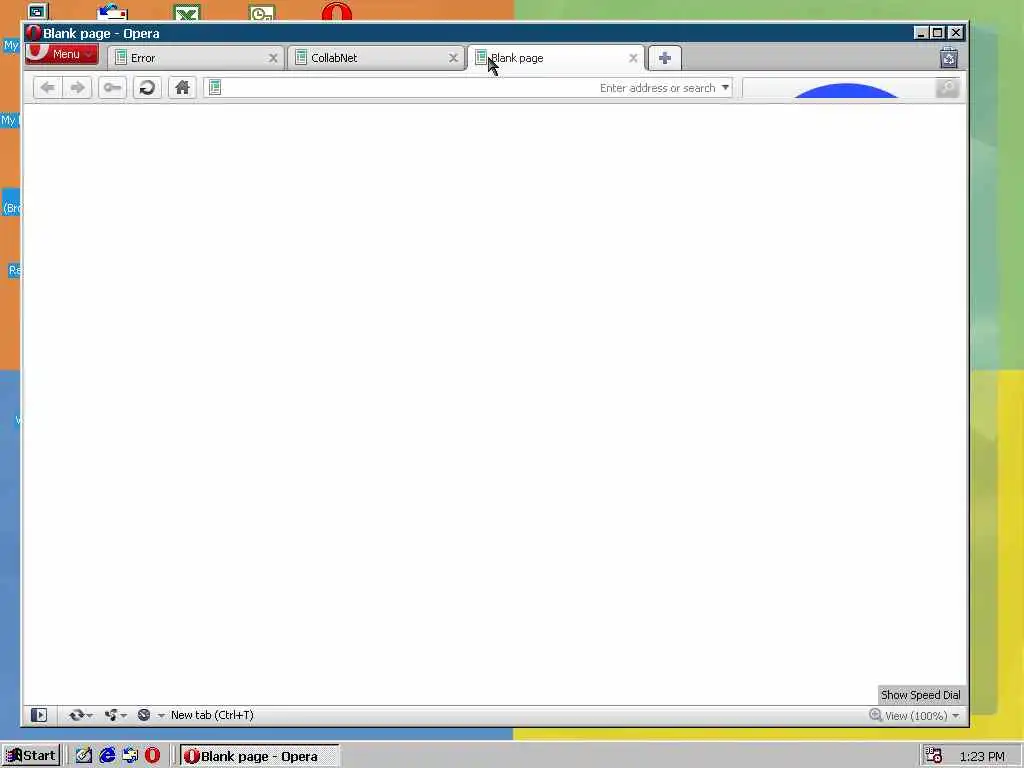Close the Blank page tab

[633, 58]
